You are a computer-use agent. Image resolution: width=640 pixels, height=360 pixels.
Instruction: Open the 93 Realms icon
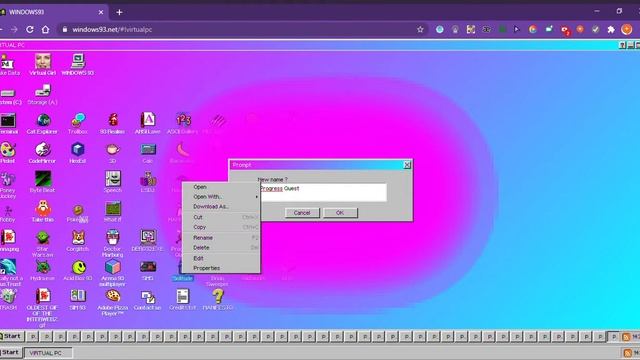point(113,124)
